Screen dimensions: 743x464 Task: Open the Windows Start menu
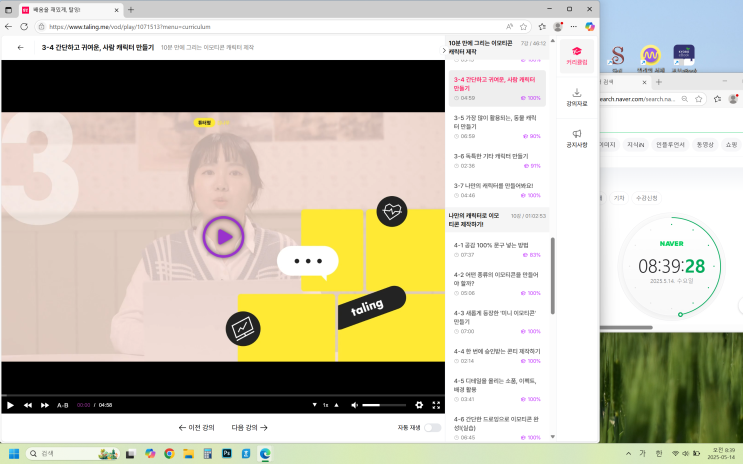14,454
